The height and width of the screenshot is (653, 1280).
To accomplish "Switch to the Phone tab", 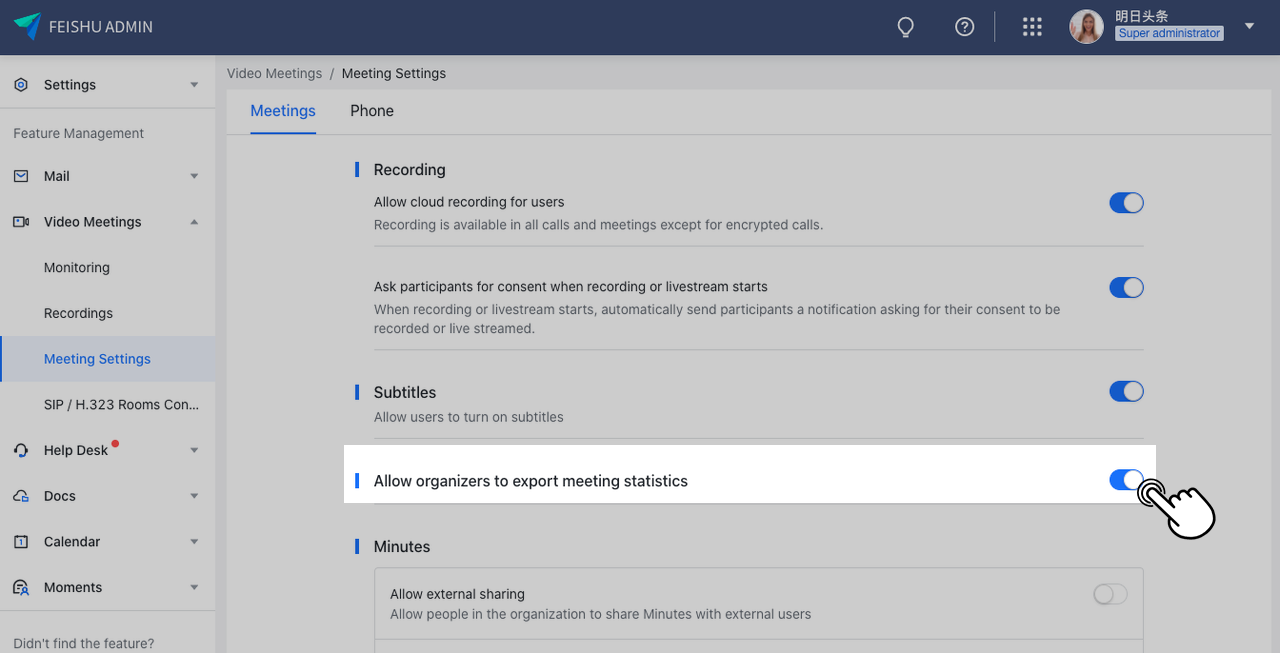I will [x=372, y=111].
